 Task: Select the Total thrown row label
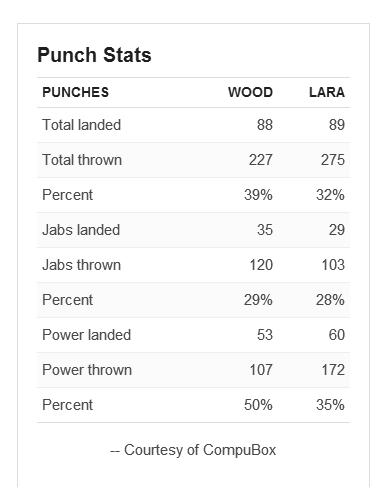[x=82, y=160]
